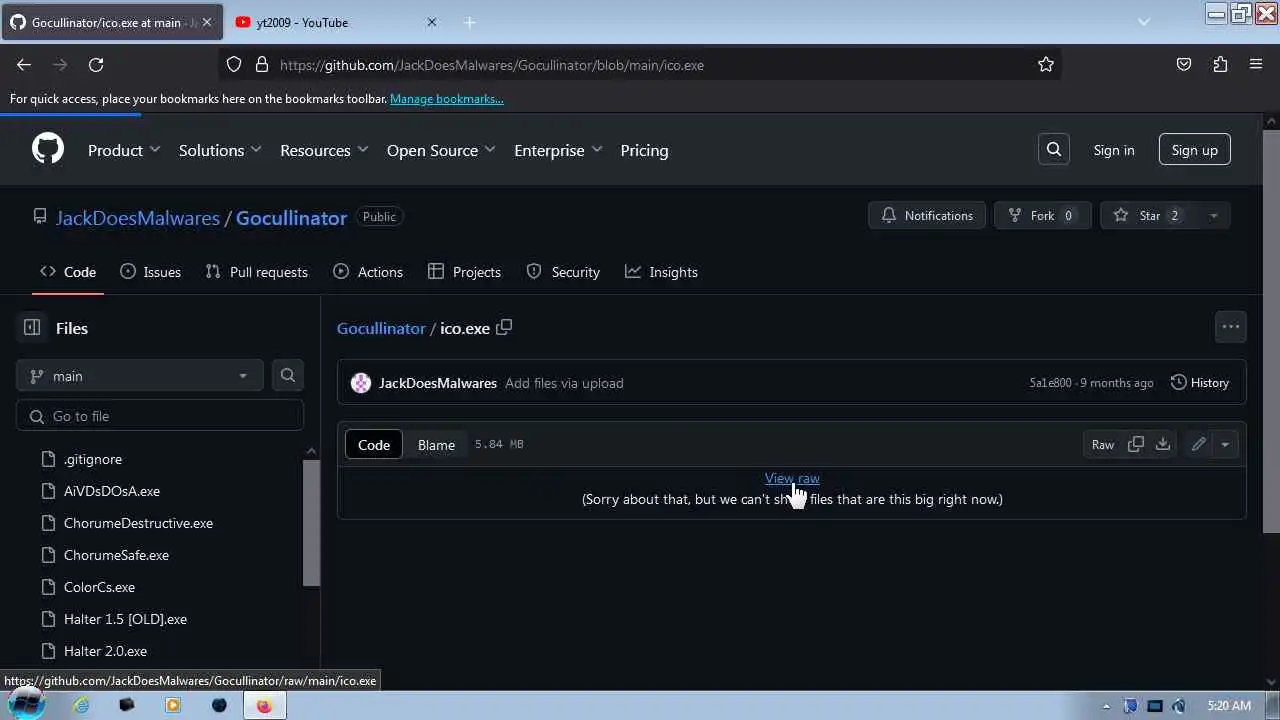Open a new browser tab with plus
This screenshot has width=1280, height=720.
tap(470, 22)
